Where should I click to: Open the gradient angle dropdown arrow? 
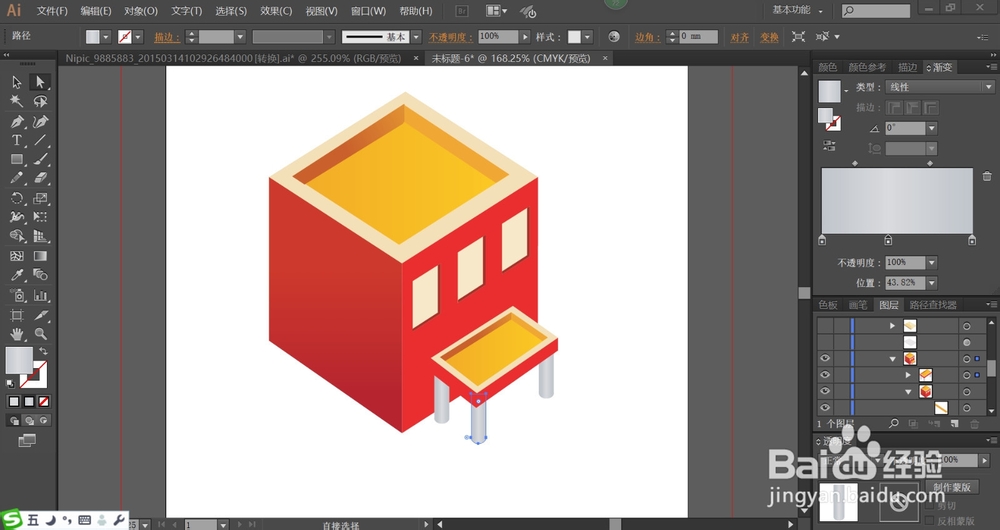pos(932,128)
